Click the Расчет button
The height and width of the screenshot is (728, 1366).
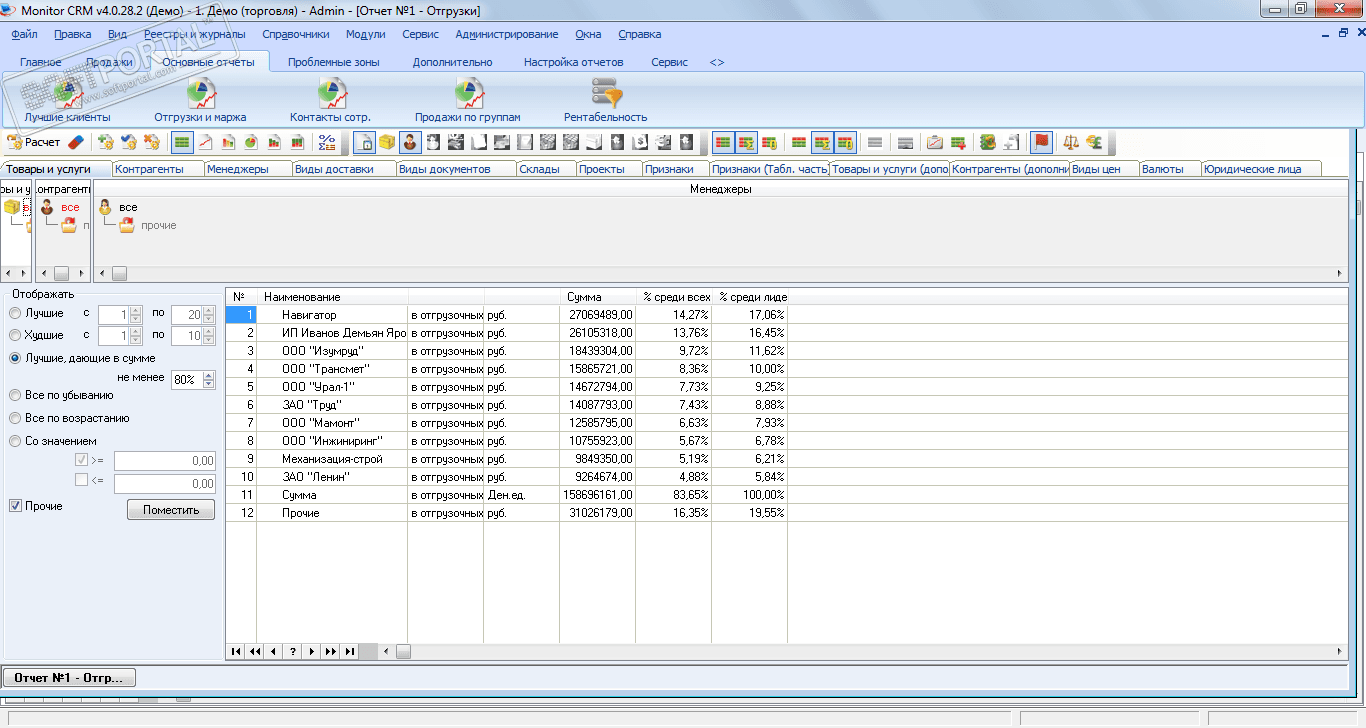tap(34, 142)
